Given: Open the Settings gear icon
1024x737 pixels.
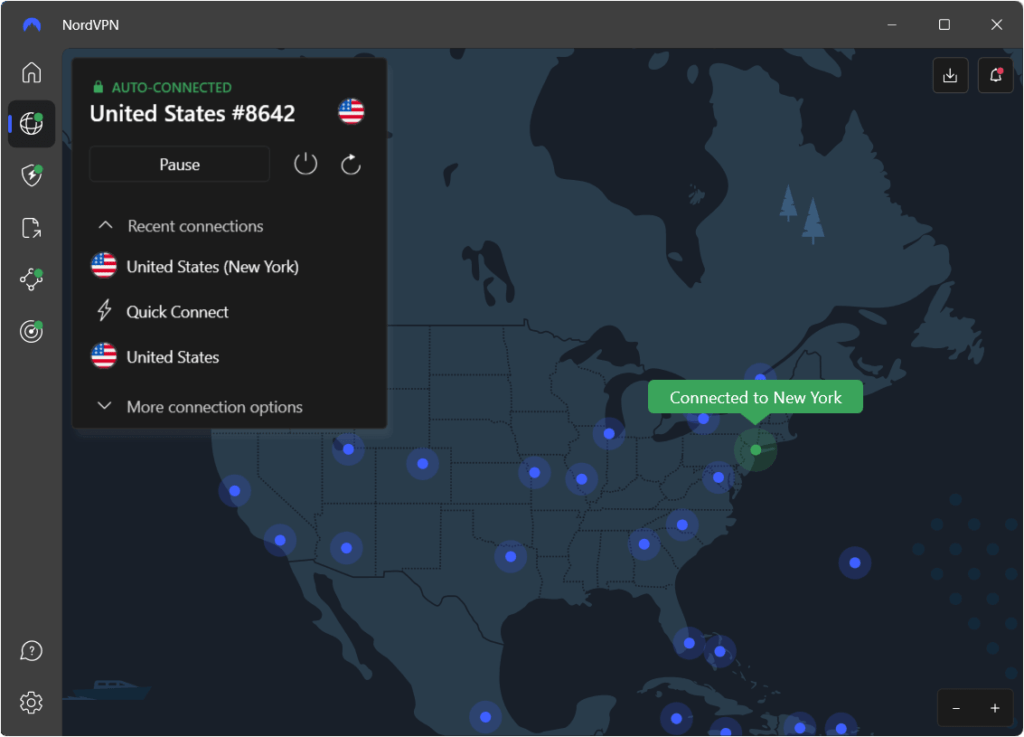Looking at the screenshot, I should click(31, 702).
